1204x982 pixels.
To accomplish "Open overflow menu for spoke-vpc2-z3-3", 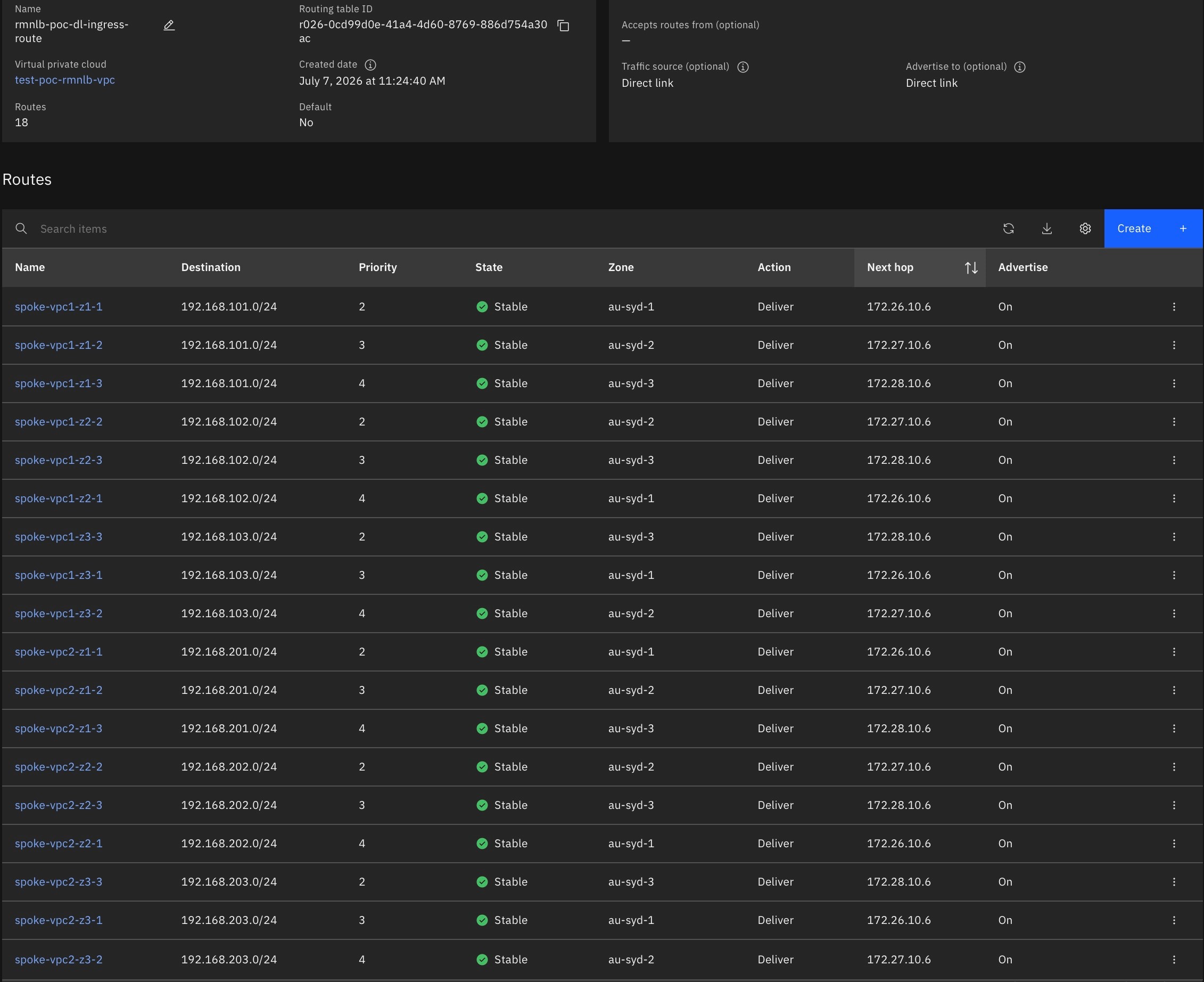I will (1174, 882).
